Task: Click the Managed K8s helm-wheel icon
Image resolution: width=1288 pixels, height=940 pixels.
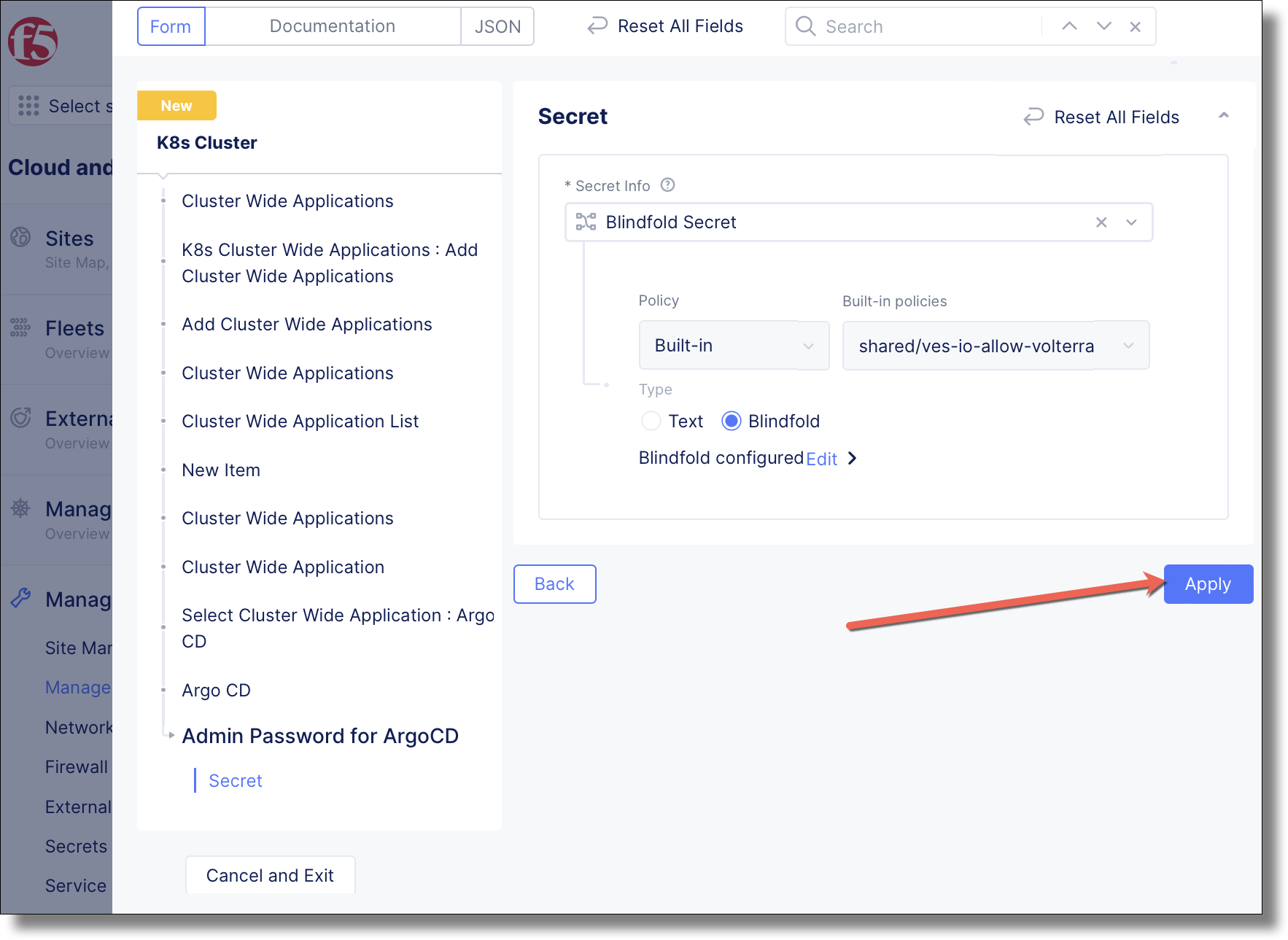Action: click(x=20, y=508)
